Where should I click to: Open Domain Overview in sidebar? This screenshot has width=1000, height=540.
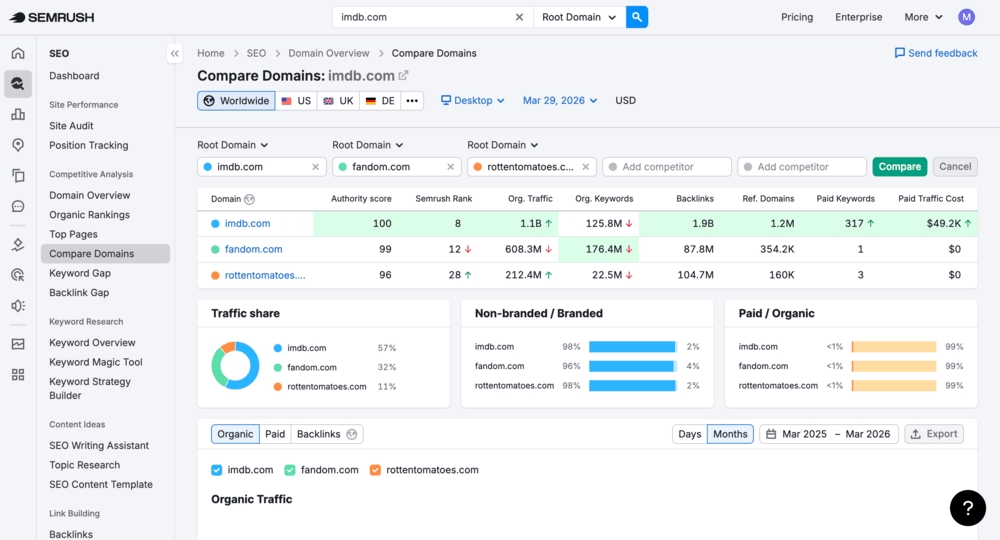89,195
